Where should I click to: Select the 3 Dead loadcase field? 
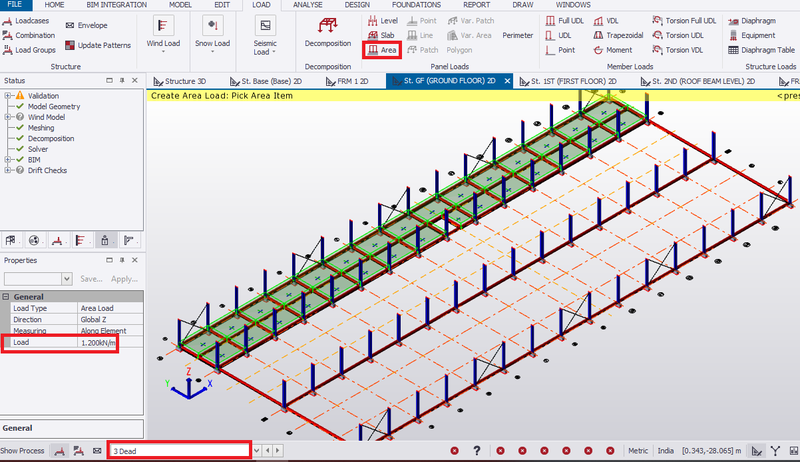(x=179, y=451)
